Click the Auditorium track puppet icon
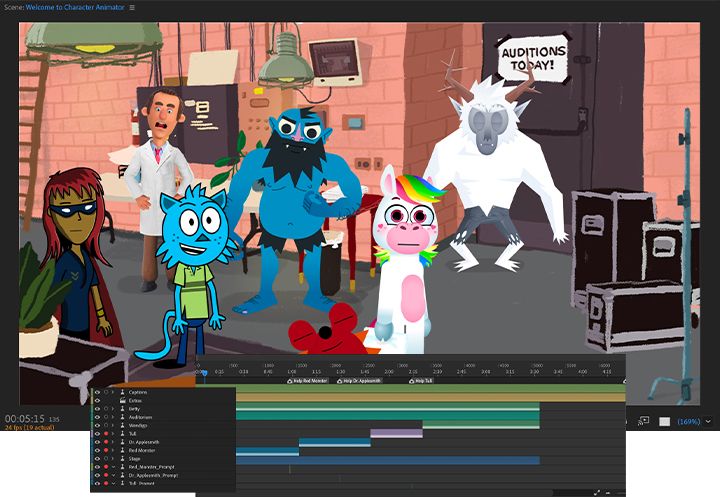 (120, 417)
